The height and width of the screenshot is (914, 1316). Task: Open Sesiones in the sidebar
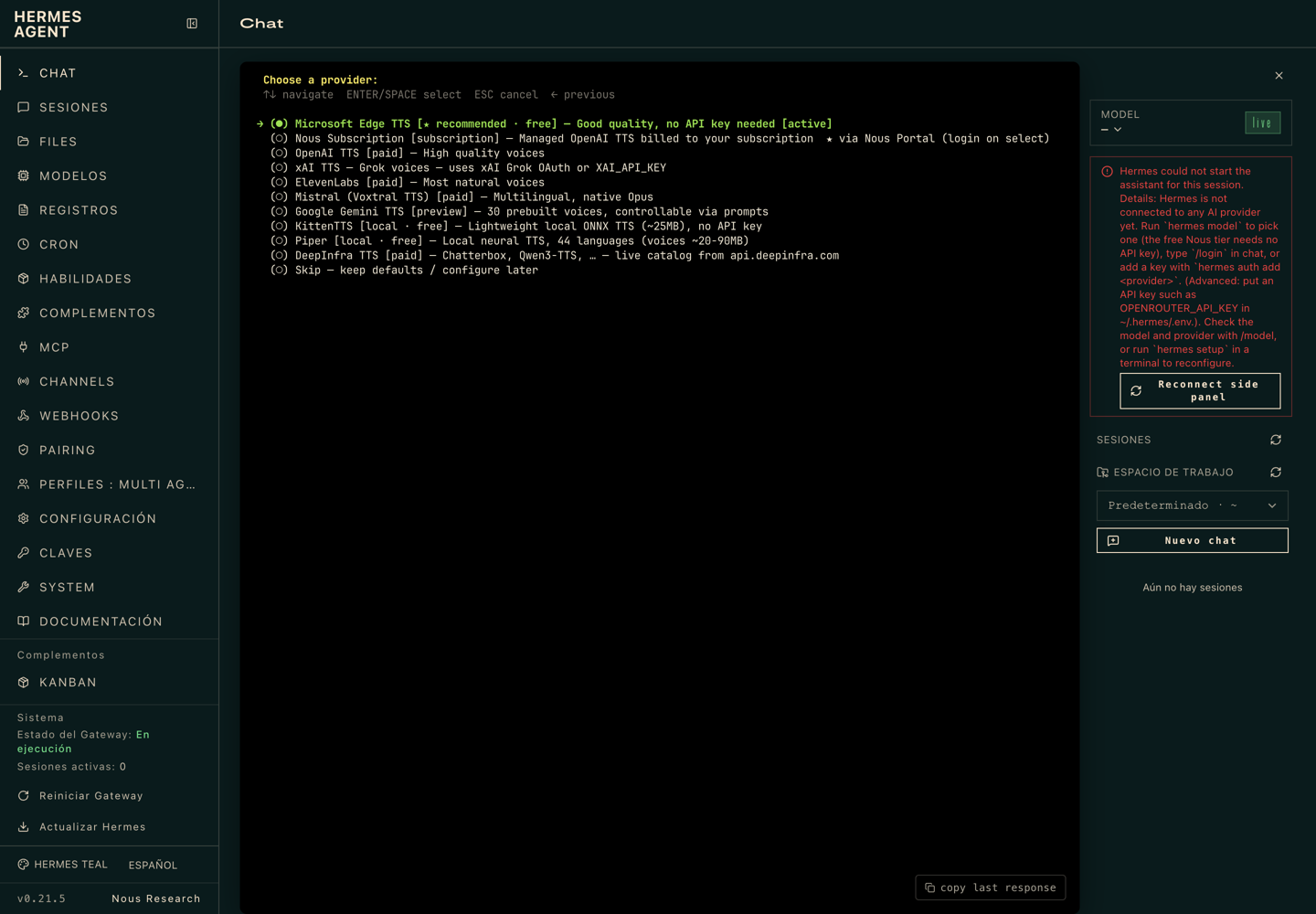point(109,107)
